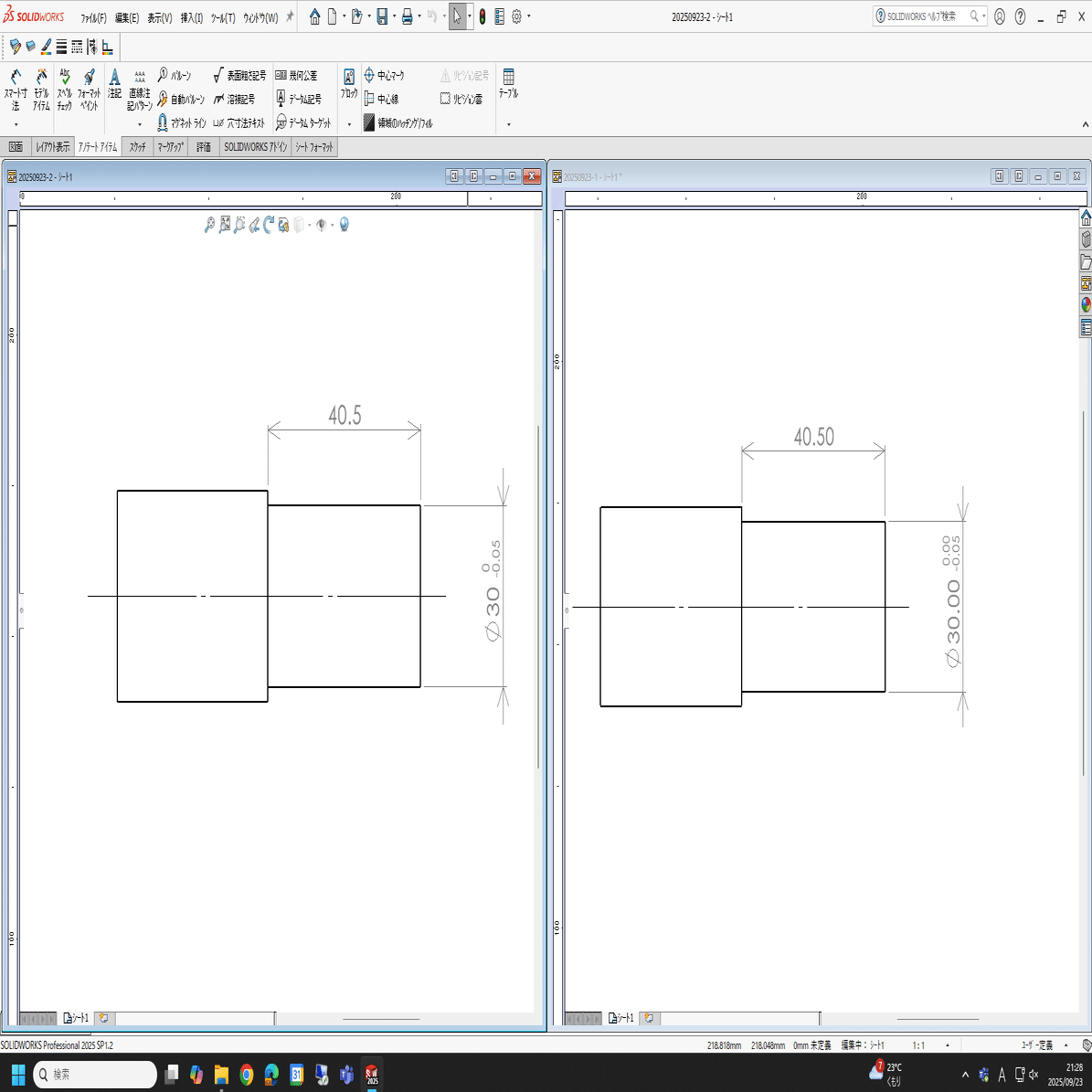Viewport: 1092px width, 1092px height.
Task: Run スペルチェック spell check
Action: 62,87
